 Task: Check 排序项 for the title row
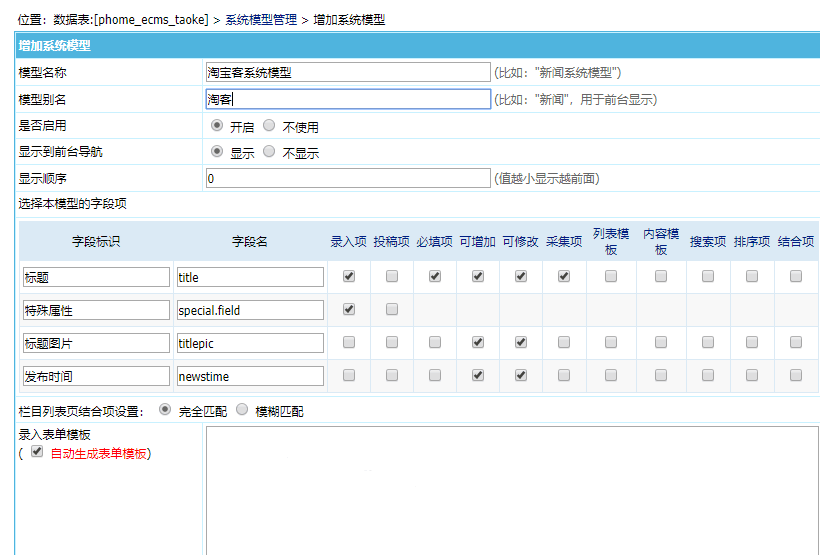point(752,276)
